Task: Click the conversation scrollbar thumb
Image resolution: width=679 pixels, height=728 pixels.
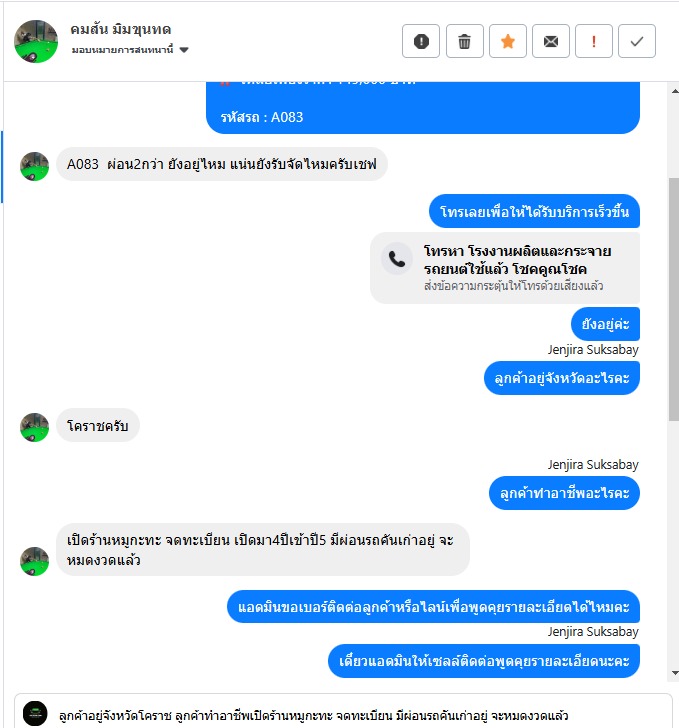Action: click(674, 299)
